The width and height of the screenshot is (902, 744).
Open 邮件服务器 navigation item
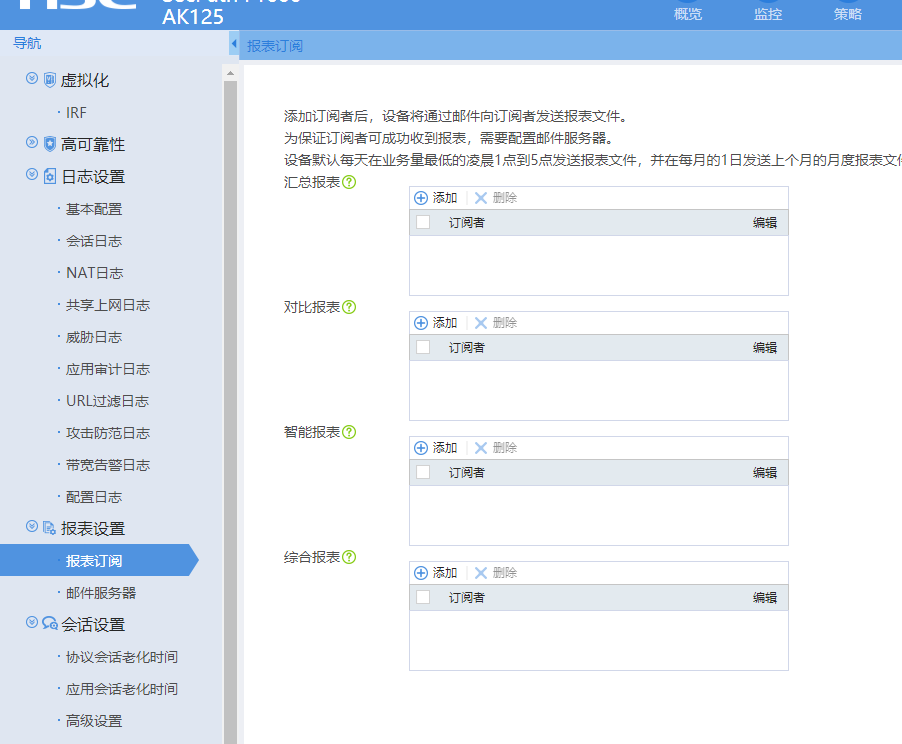[101, 593]
